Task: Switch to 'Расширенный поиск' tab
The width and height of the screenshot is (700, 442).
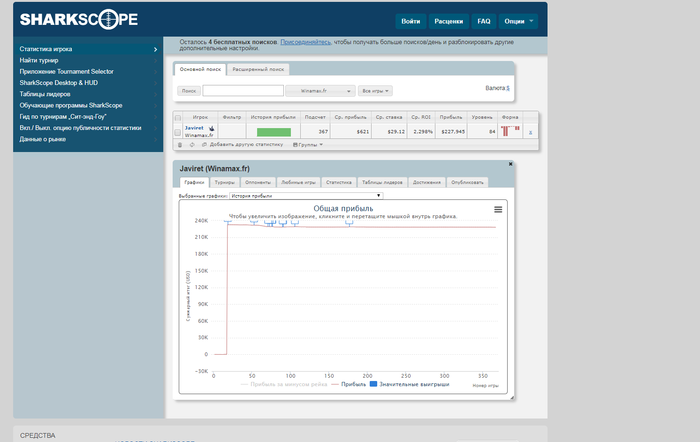Action: (258, 70)
